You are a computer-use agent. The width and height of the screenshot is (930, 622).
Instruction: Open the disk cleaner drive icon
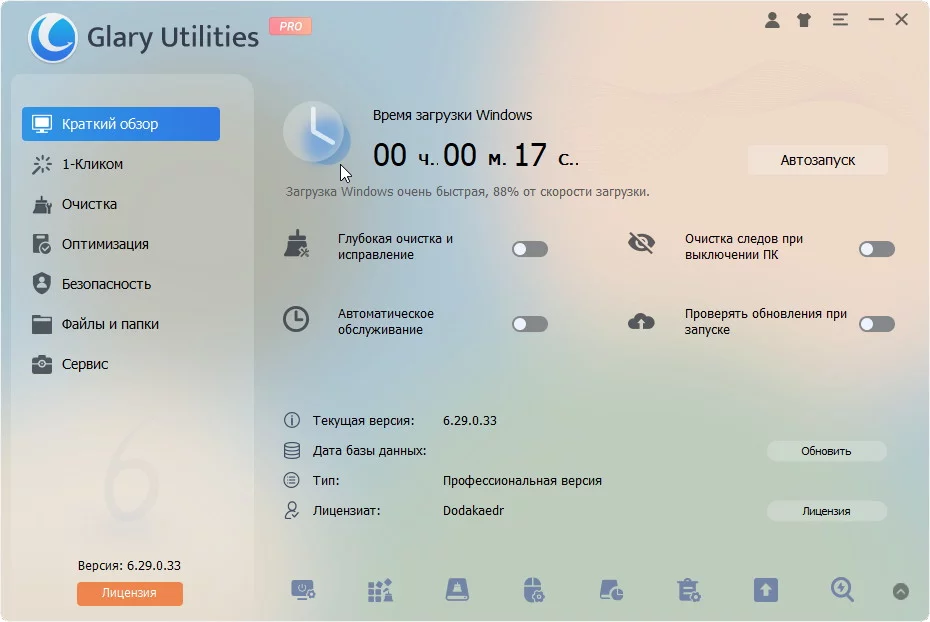[457, 591]
